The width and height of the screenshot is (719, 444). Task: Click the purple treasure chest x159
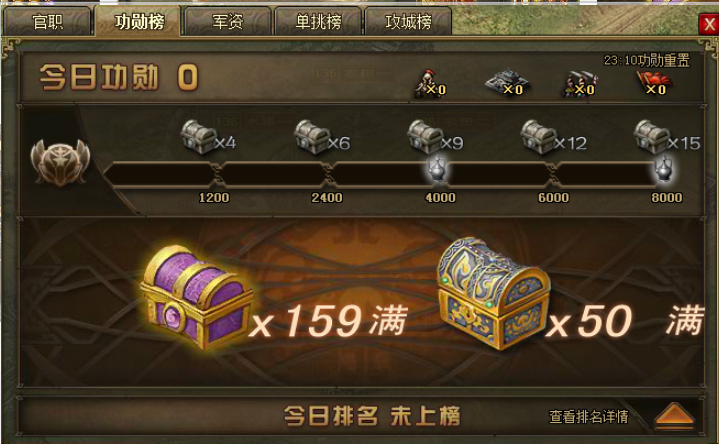pyautogui.click(x=196, y=296)
